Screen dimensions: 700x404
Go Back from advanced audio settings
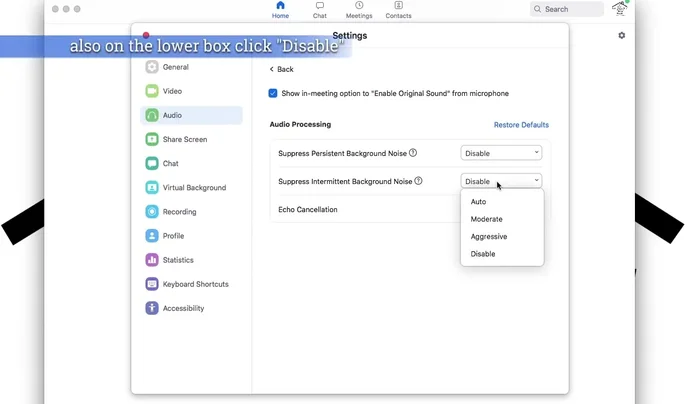281,69
